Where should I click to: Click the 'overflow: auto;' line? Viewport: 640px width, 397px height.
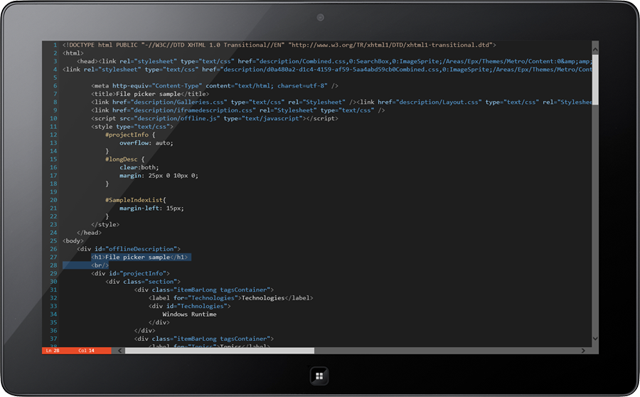point(146,143)
